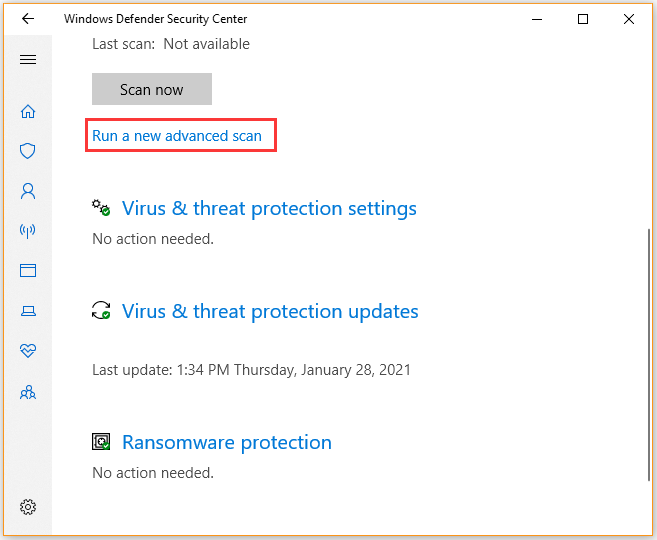
Task: Select the Virus & threat protection shield icon
Action: pyautogui.click(x=28, y=151)
